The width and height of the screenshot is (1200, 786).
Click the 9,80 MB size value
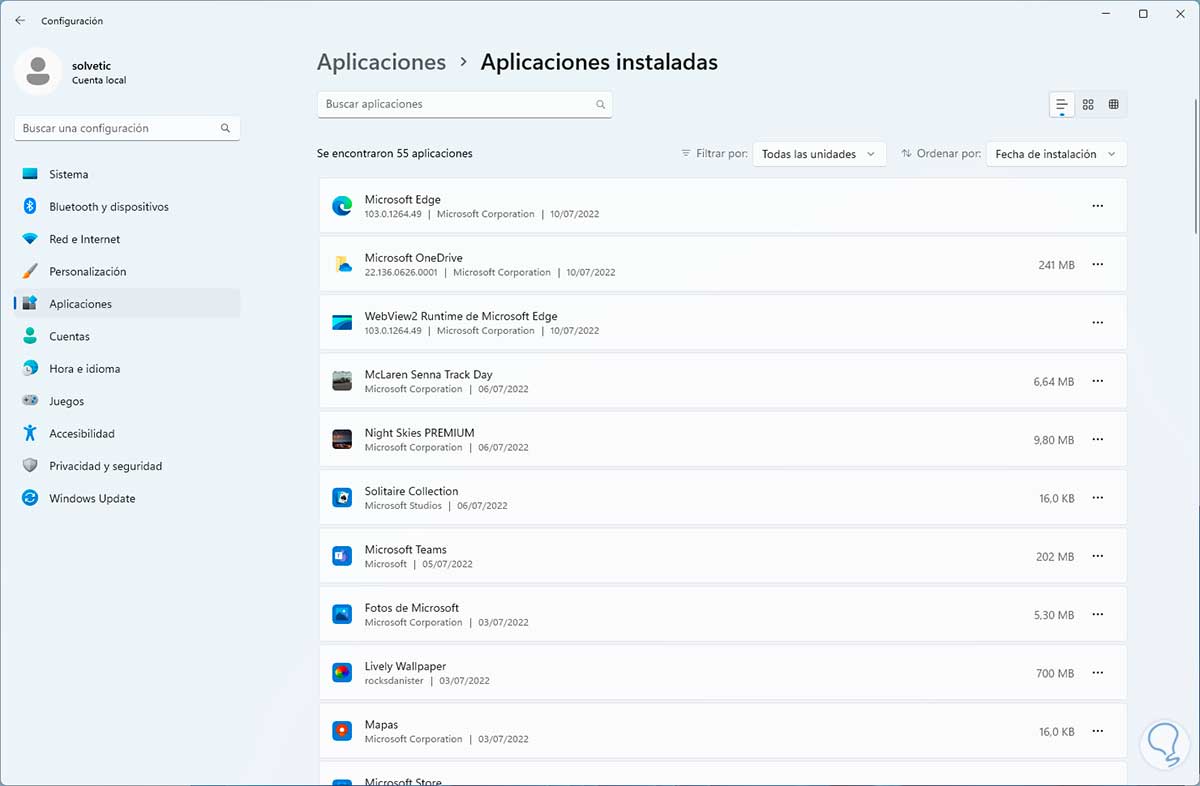[x=1054, y=440]
